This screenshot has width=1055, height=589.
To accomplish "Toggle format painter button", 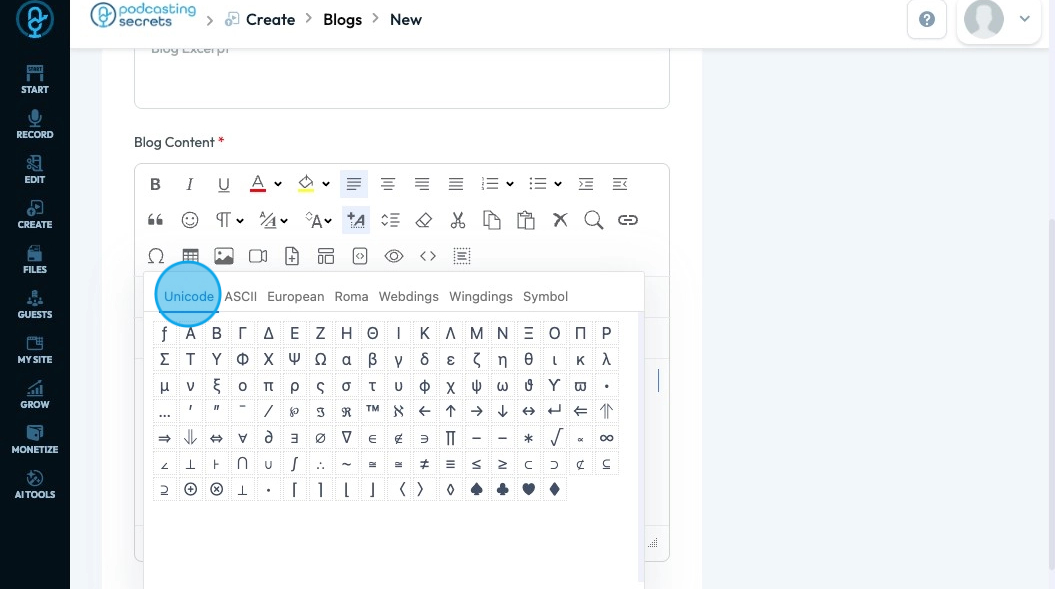I will tap(356, 220).
